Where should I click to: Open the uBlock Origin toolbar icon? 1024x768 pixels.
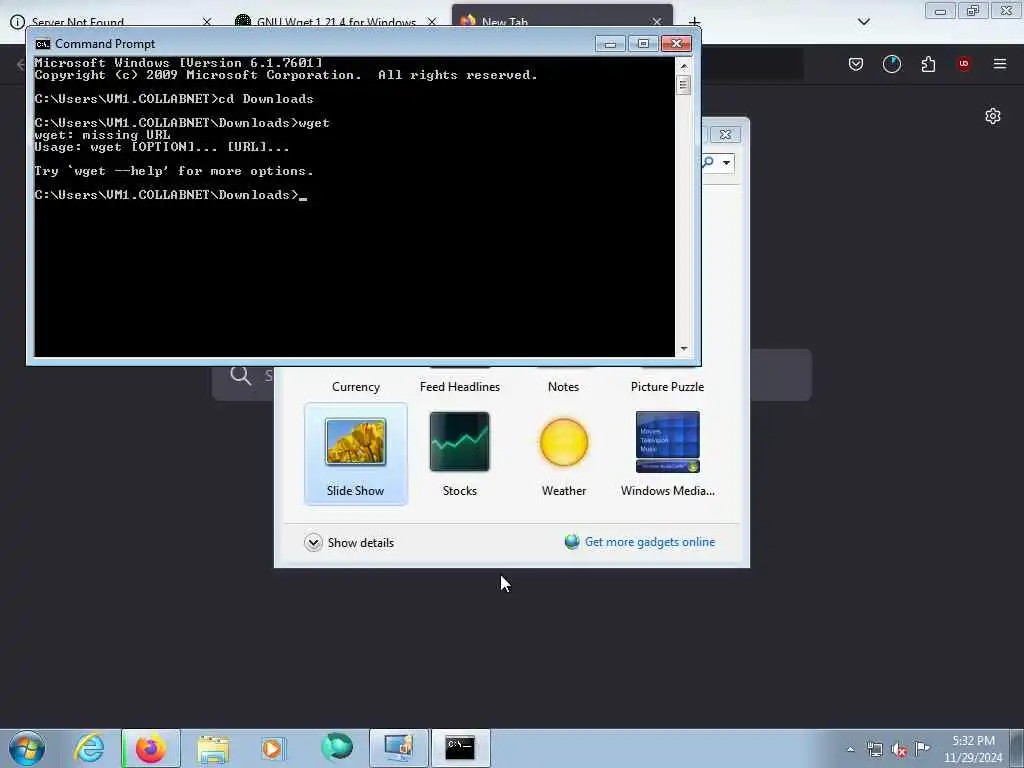[964, 63]
